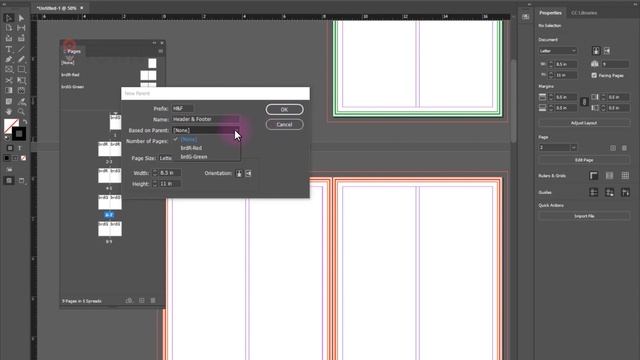Open the Pages panel flyout menu
The width and height of the screenshot is (640, 360).
(160, 51)
